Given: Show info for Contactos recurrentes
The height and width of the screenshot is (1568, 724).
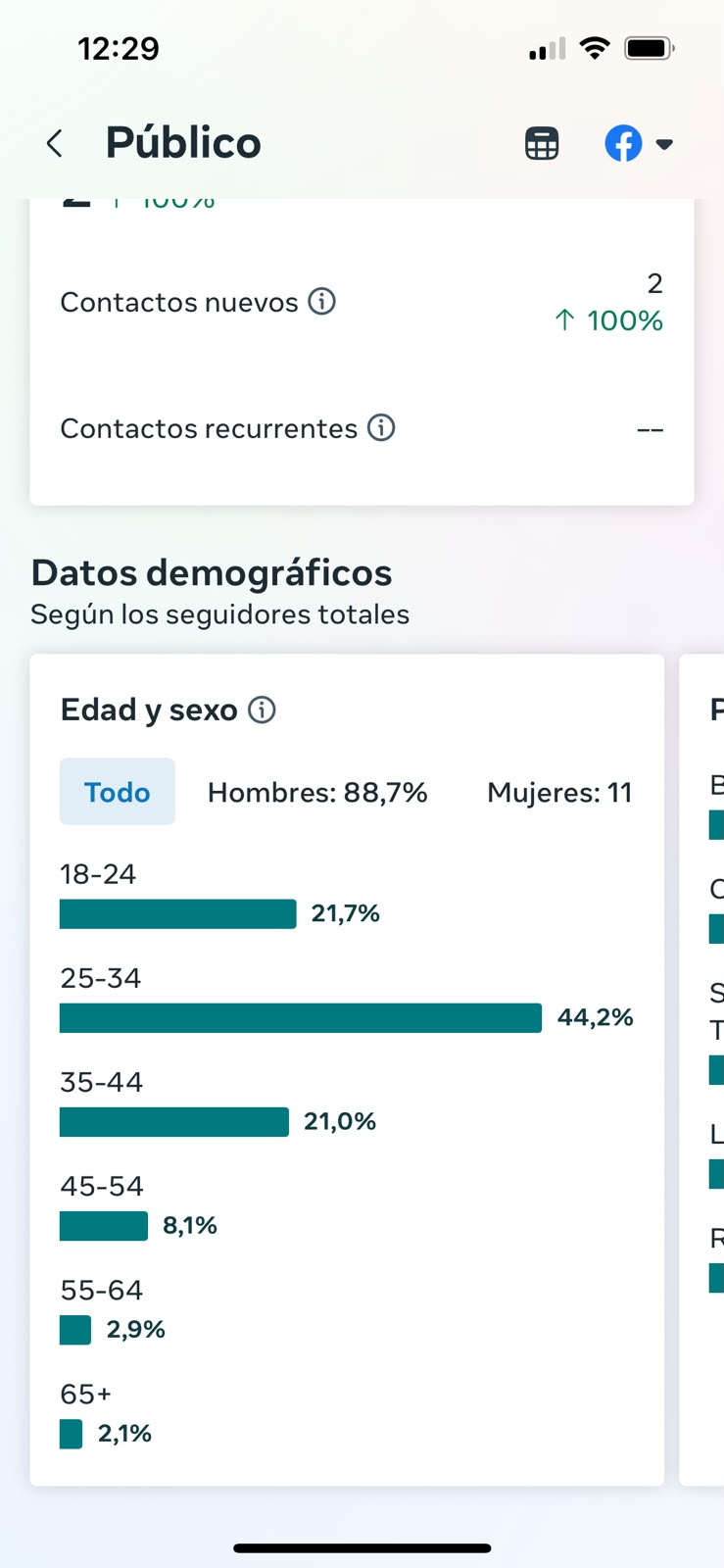Looking at the screenshot, I should (381, 427).
